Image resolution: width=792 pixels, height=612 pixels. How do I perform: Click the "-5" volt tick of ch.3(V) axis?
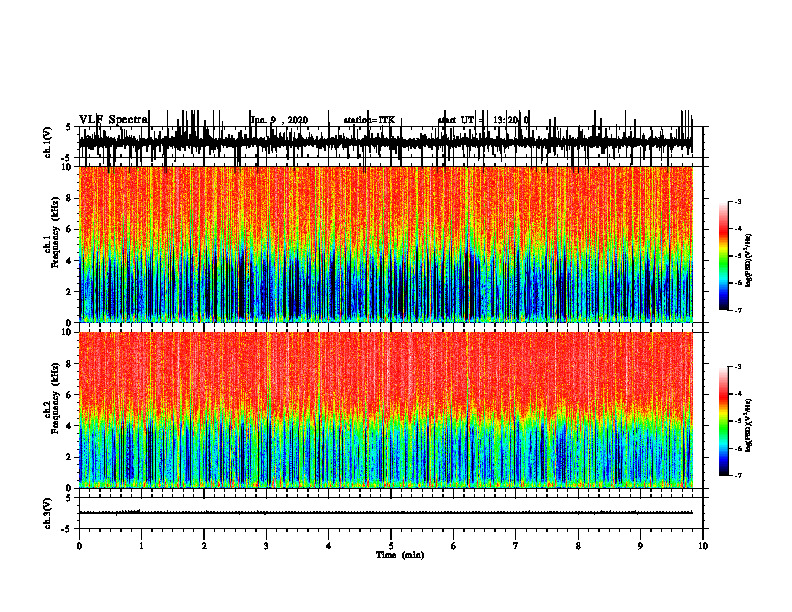(x=67, y=529)
